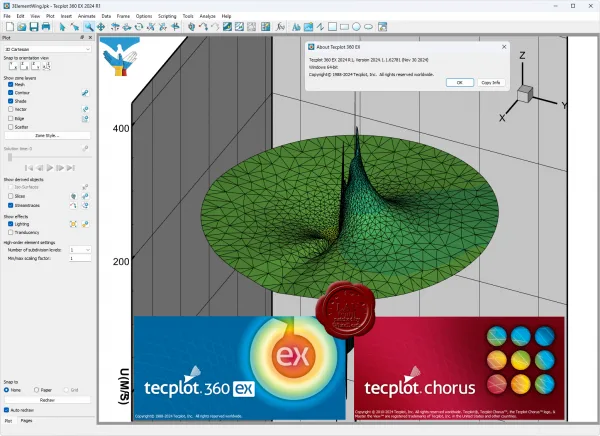Uncheck the Mesh zone layer
The width and height of the screenshot is (600, 436).
11,84
